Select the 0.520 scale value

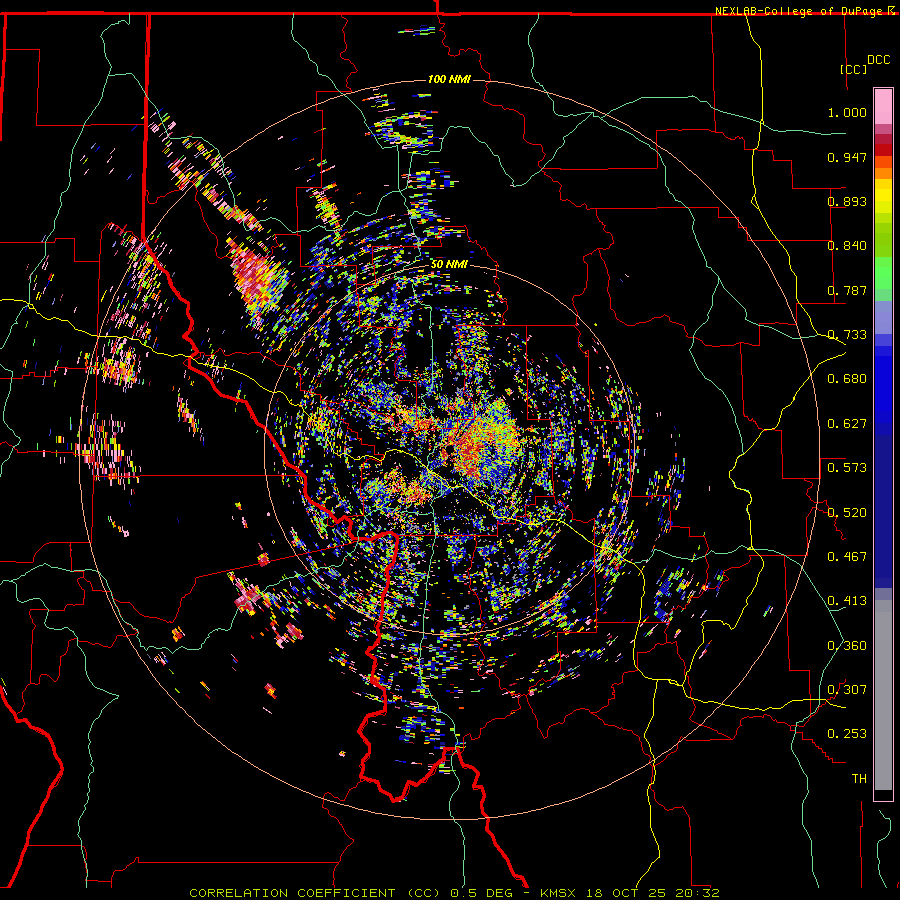pyautogui.click(x=847, y=513)
